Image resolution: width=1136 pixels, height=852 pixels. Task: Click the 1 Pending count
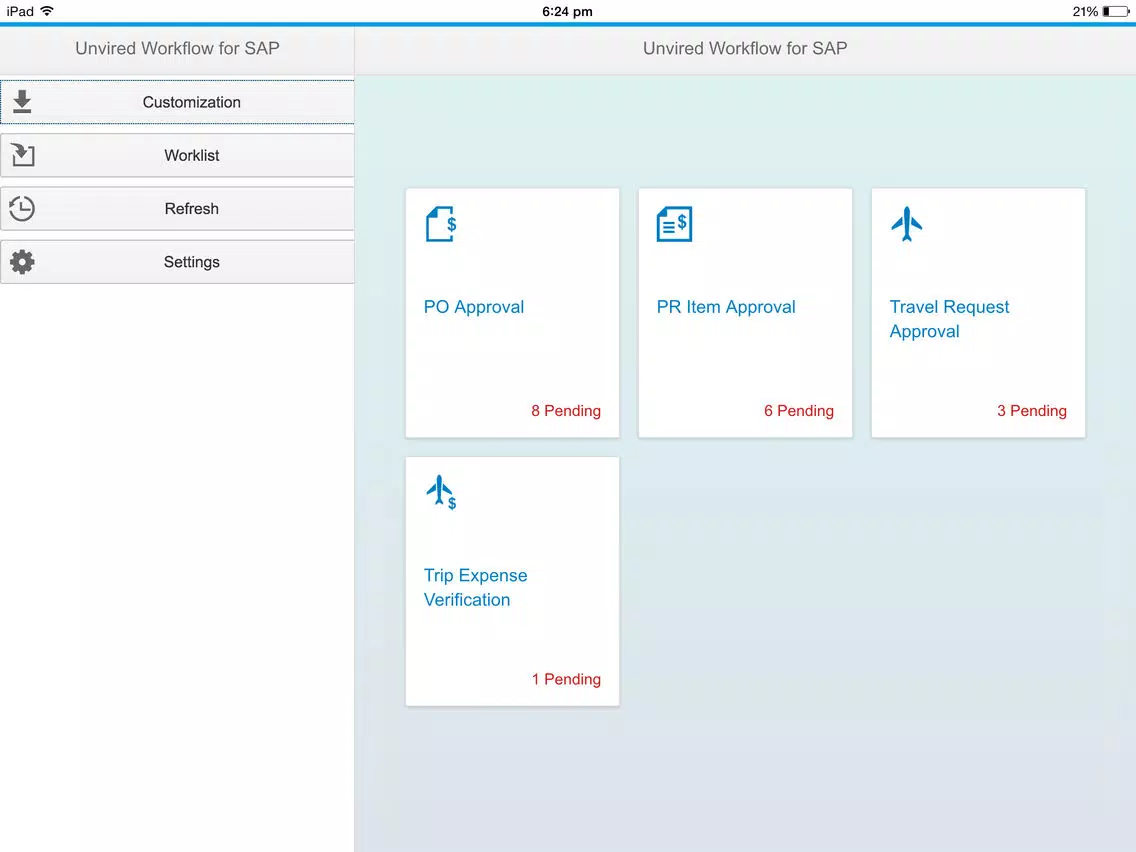click(566, 680)
